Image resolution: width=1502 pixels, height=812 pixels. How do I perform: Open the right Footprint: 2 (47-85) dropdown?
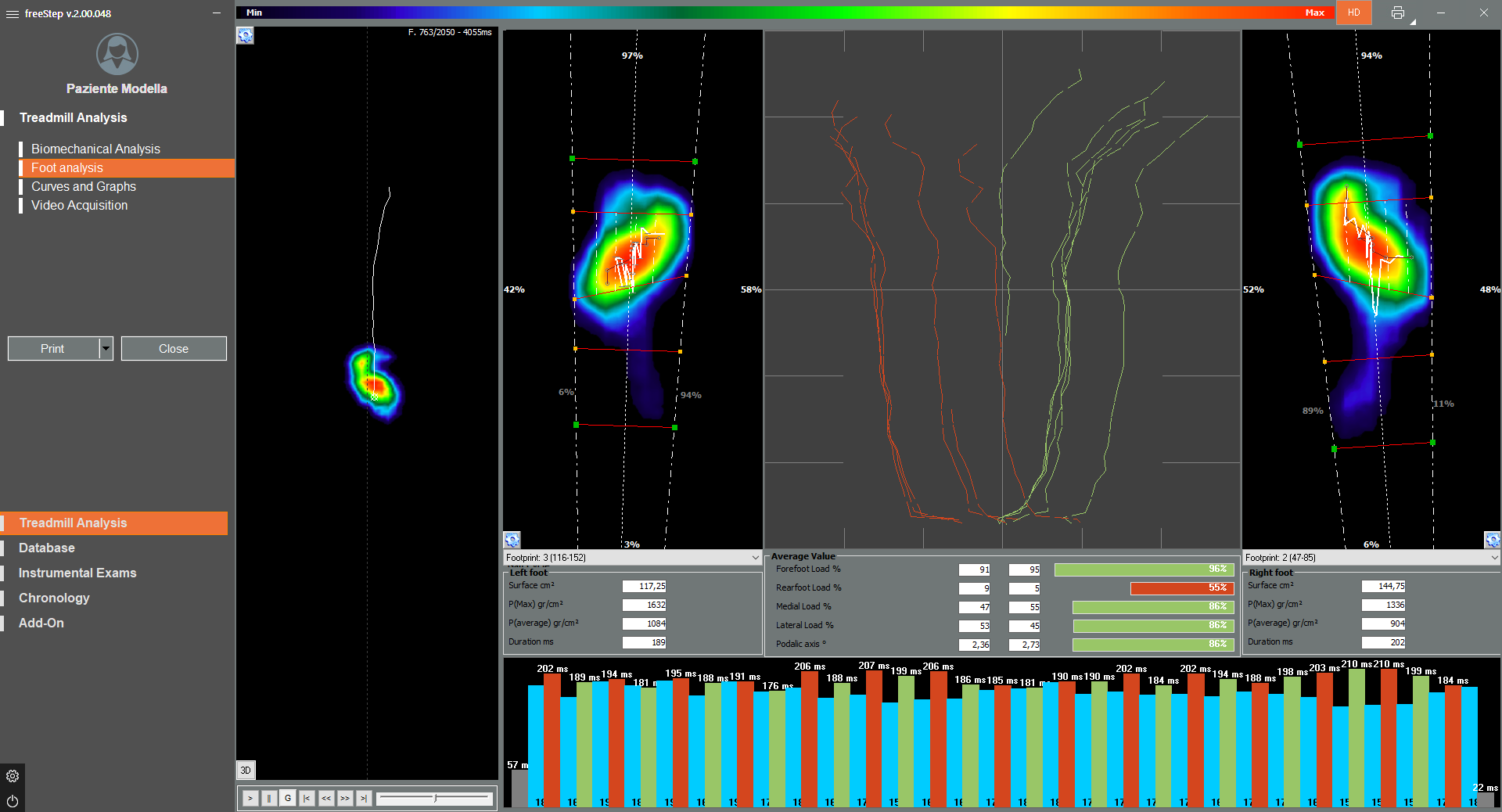point(1371,558)
